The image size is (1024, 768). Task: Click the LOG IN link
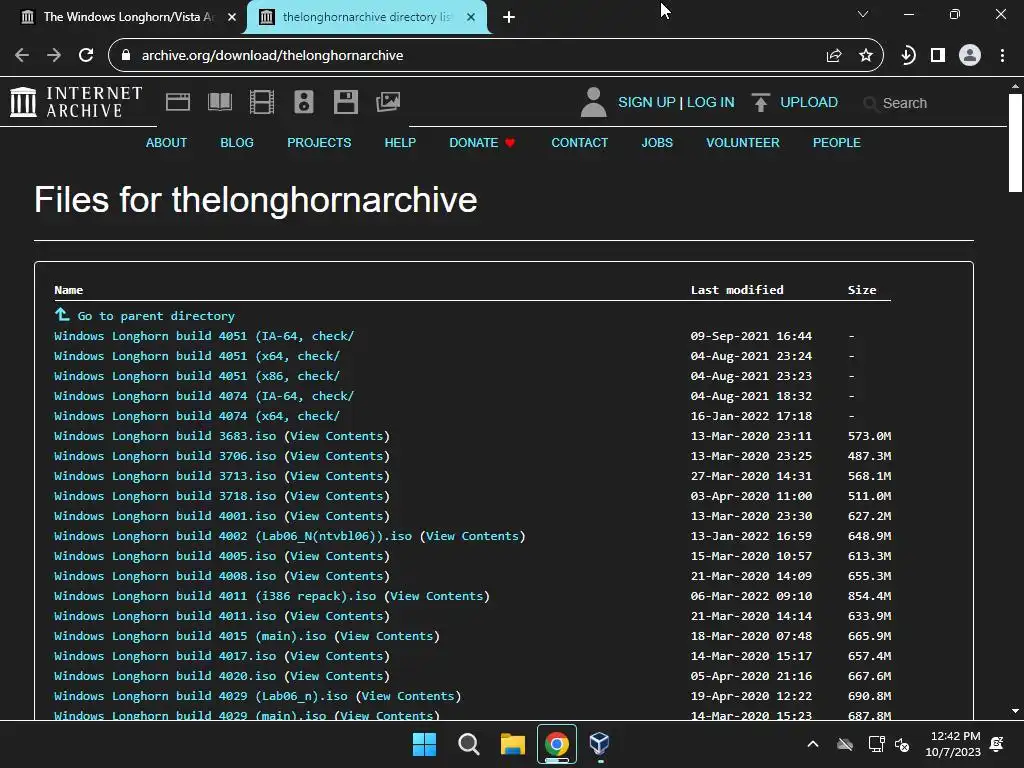tap(711, 103)
